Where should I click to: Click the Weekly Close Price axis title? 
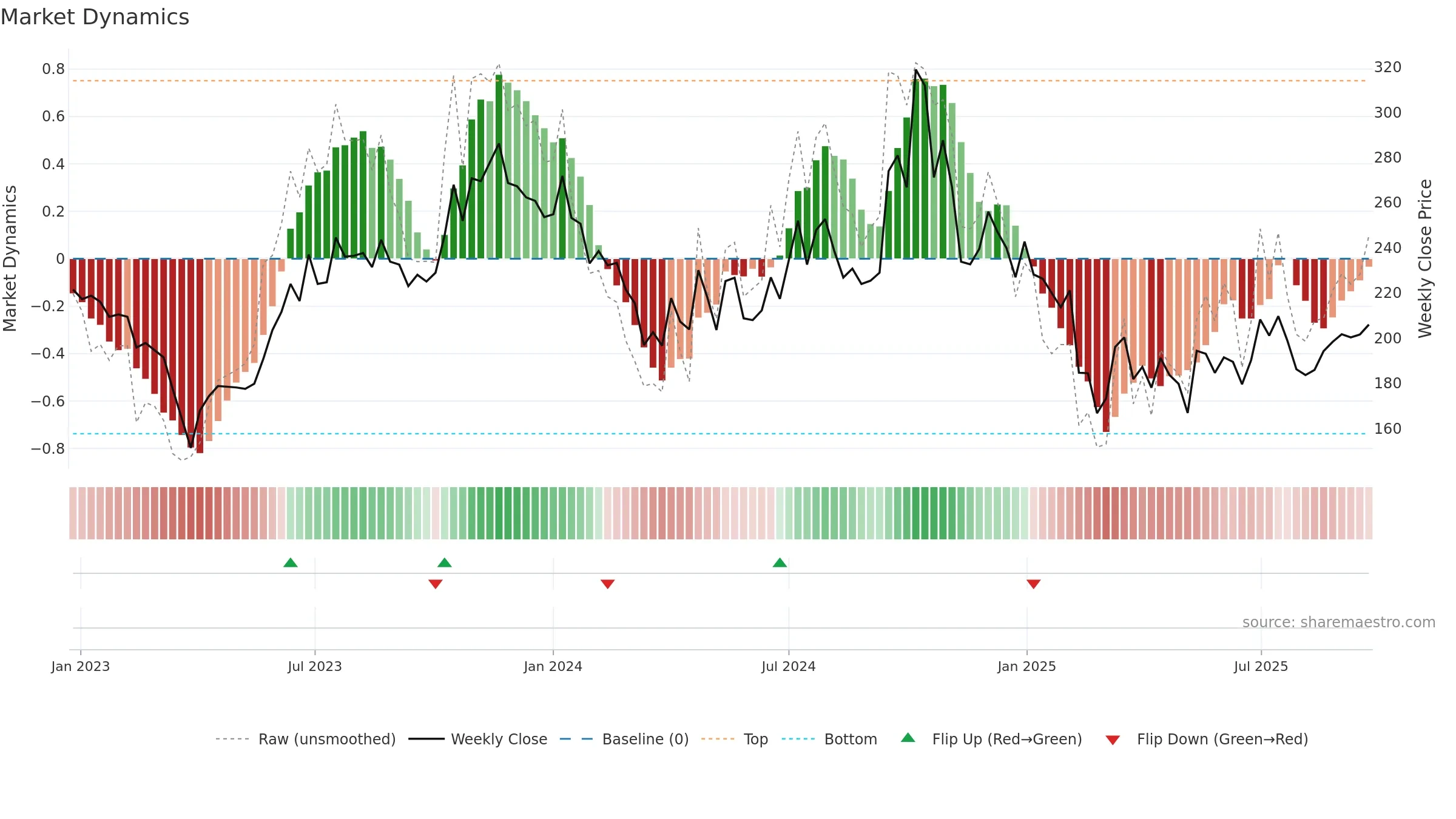coord(1425,258)
